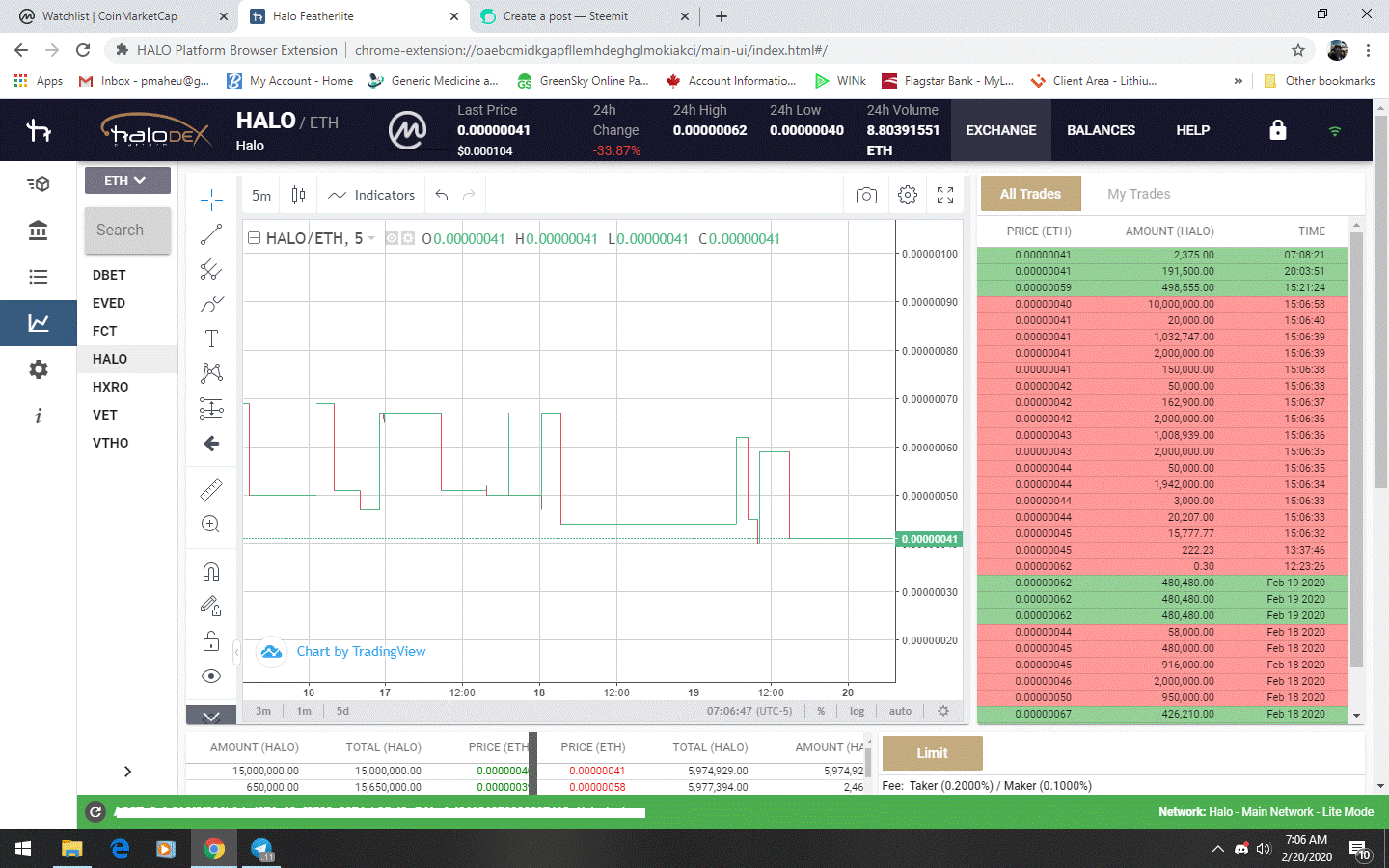Focus the token Search field
The height and width of the screenshot is (868, 1389).
pyautogui.click(x=127, y=231)
